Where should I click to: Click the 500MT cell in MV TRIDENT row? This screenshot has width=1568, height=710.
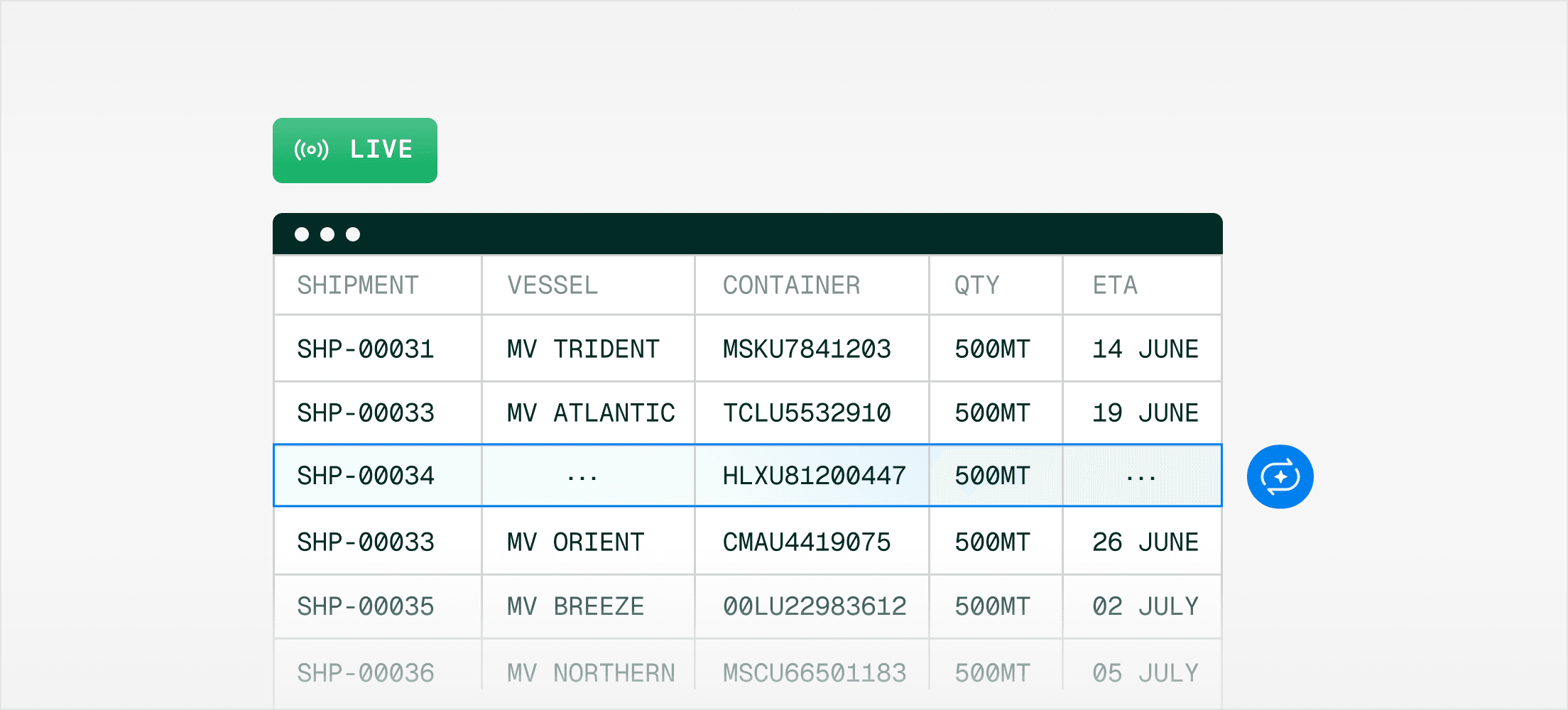coord(996,349)
